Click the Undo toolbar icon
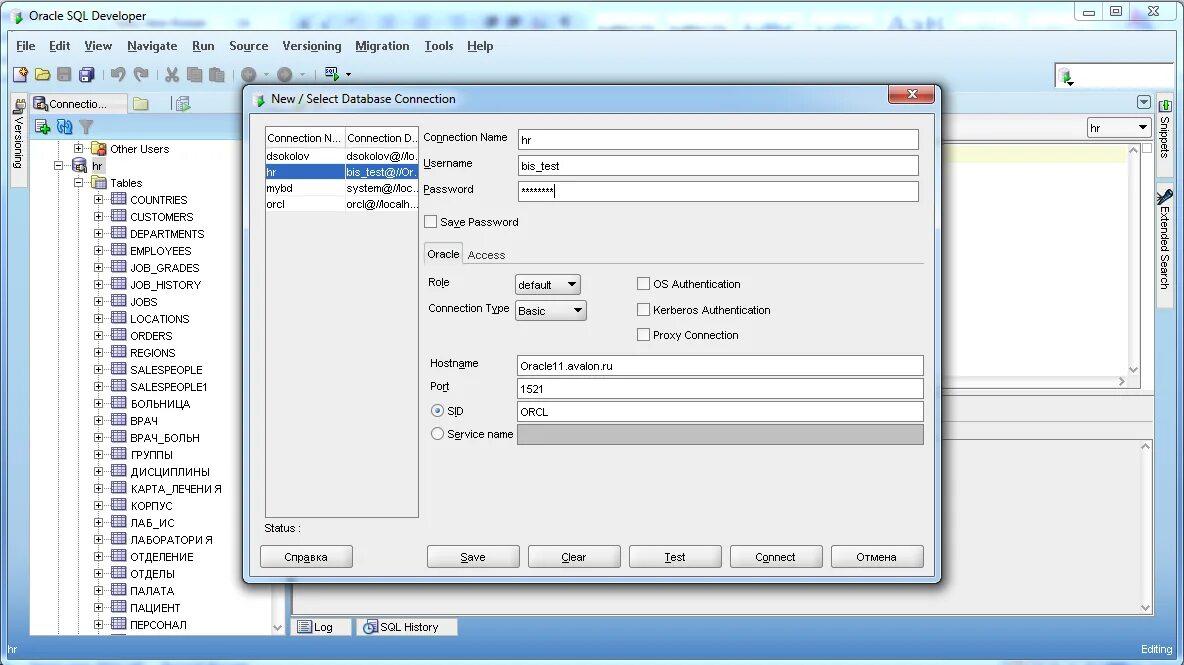Screen dimensions: 1184x665 (118, 74)
